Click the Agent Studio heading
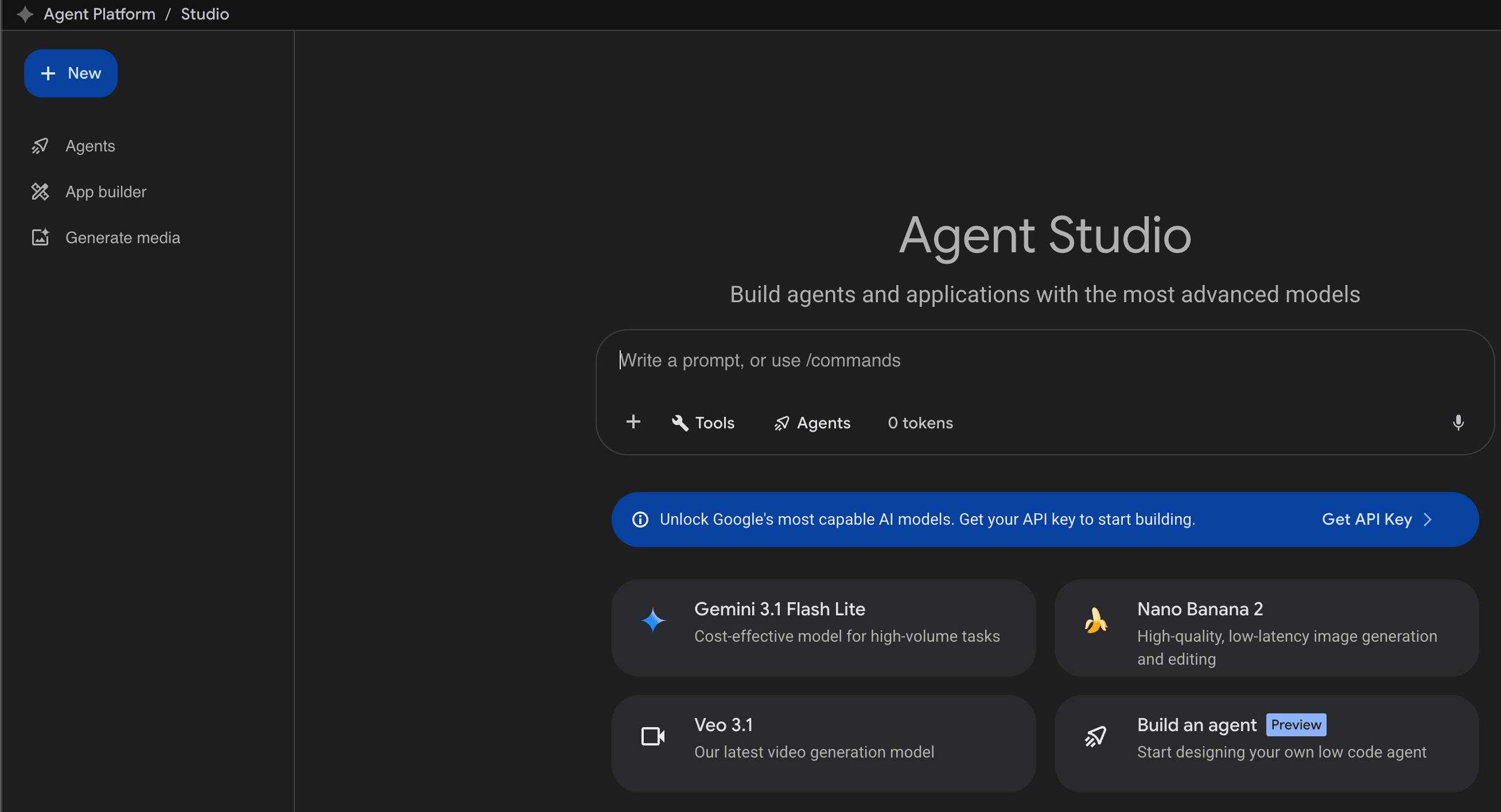This screenshot has width=1501, height=812. [x=1045, y=235]
